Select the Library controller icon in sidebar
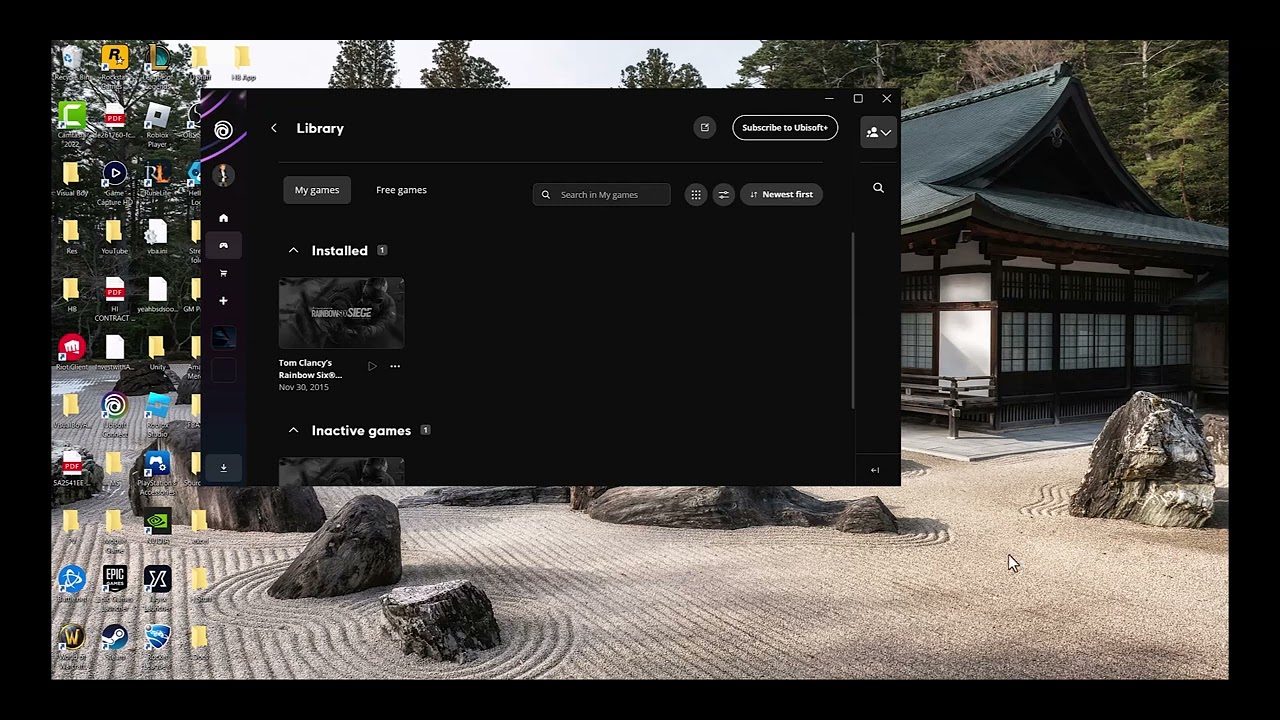Viewport: 1280px width, 720px height. tap(223, 245)
